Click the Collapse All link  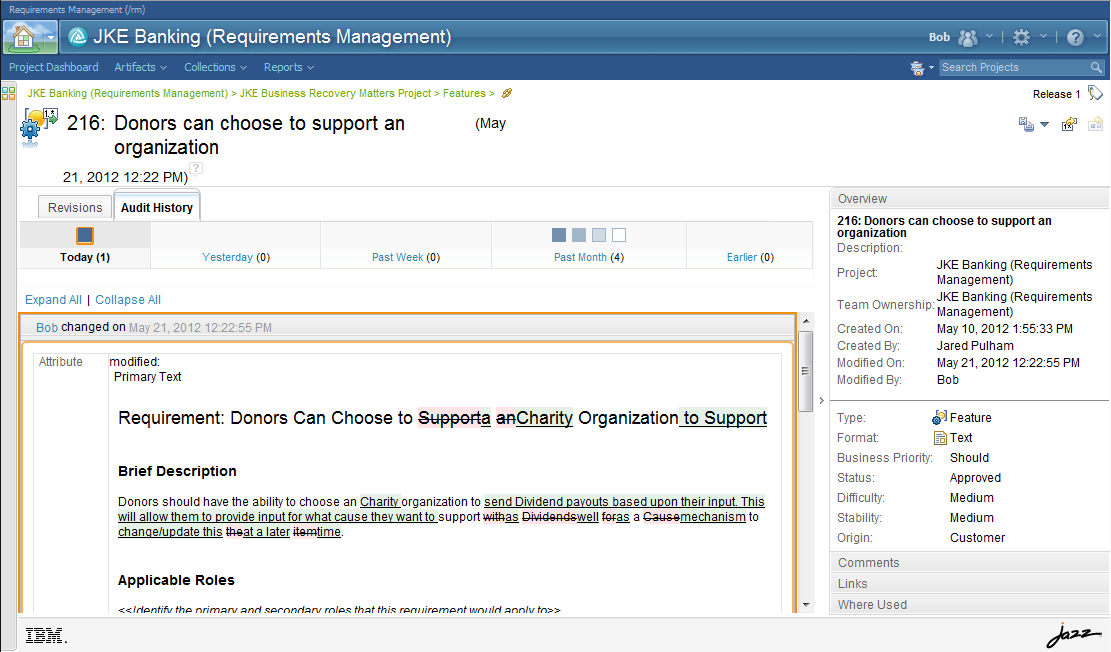128,300
